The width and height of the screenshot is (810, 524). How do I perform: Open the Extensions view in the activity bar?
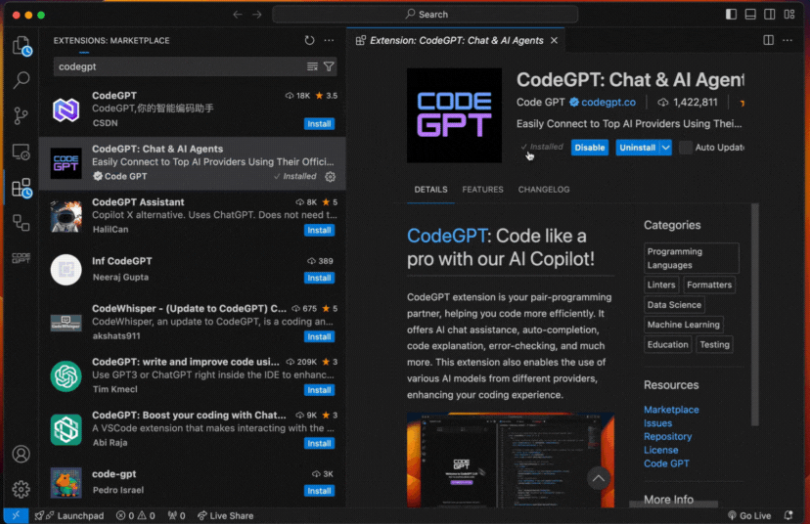point(21,188)
